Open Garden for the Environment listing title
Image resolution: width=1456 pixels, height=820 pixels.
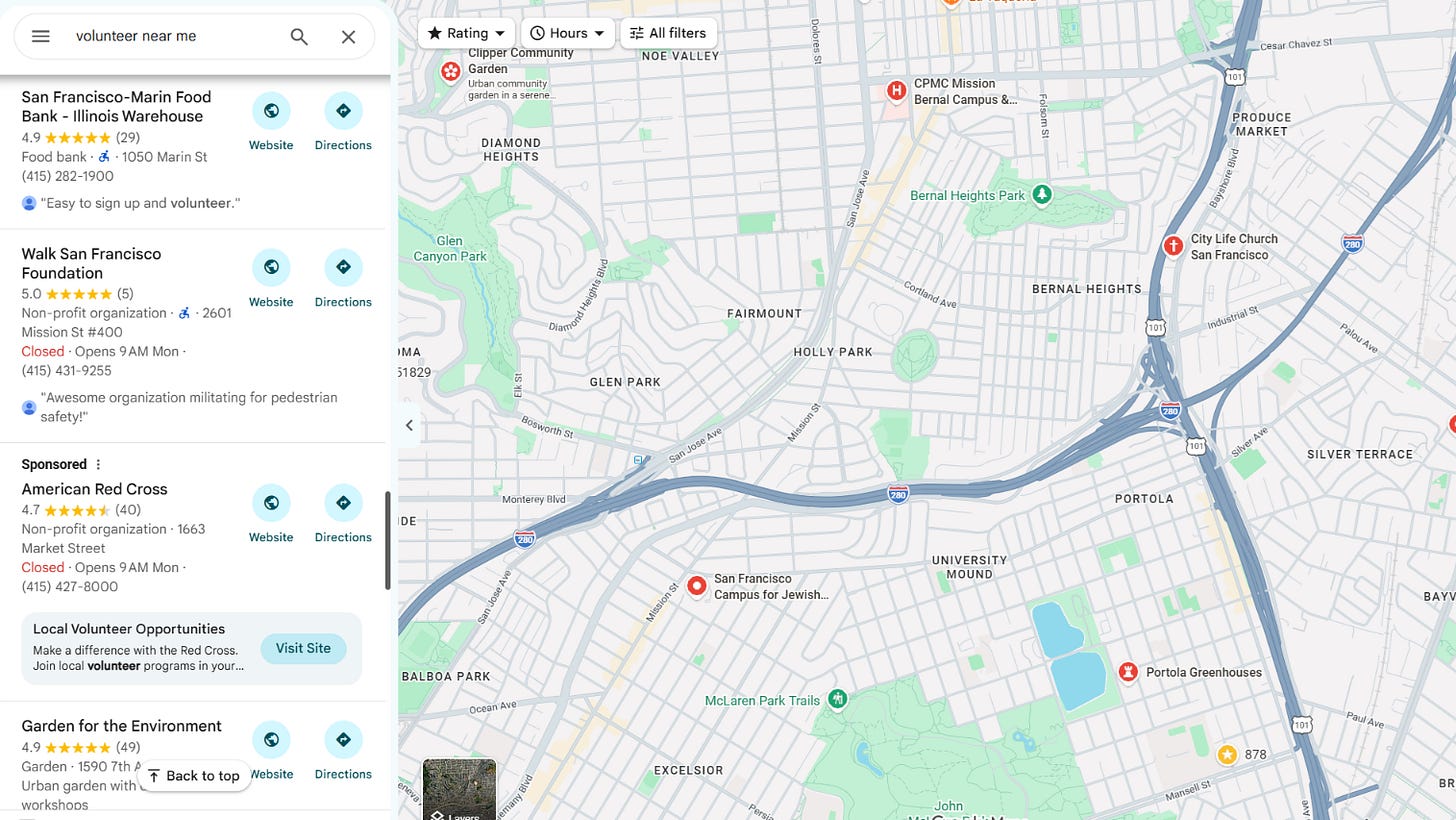(121, 726)
